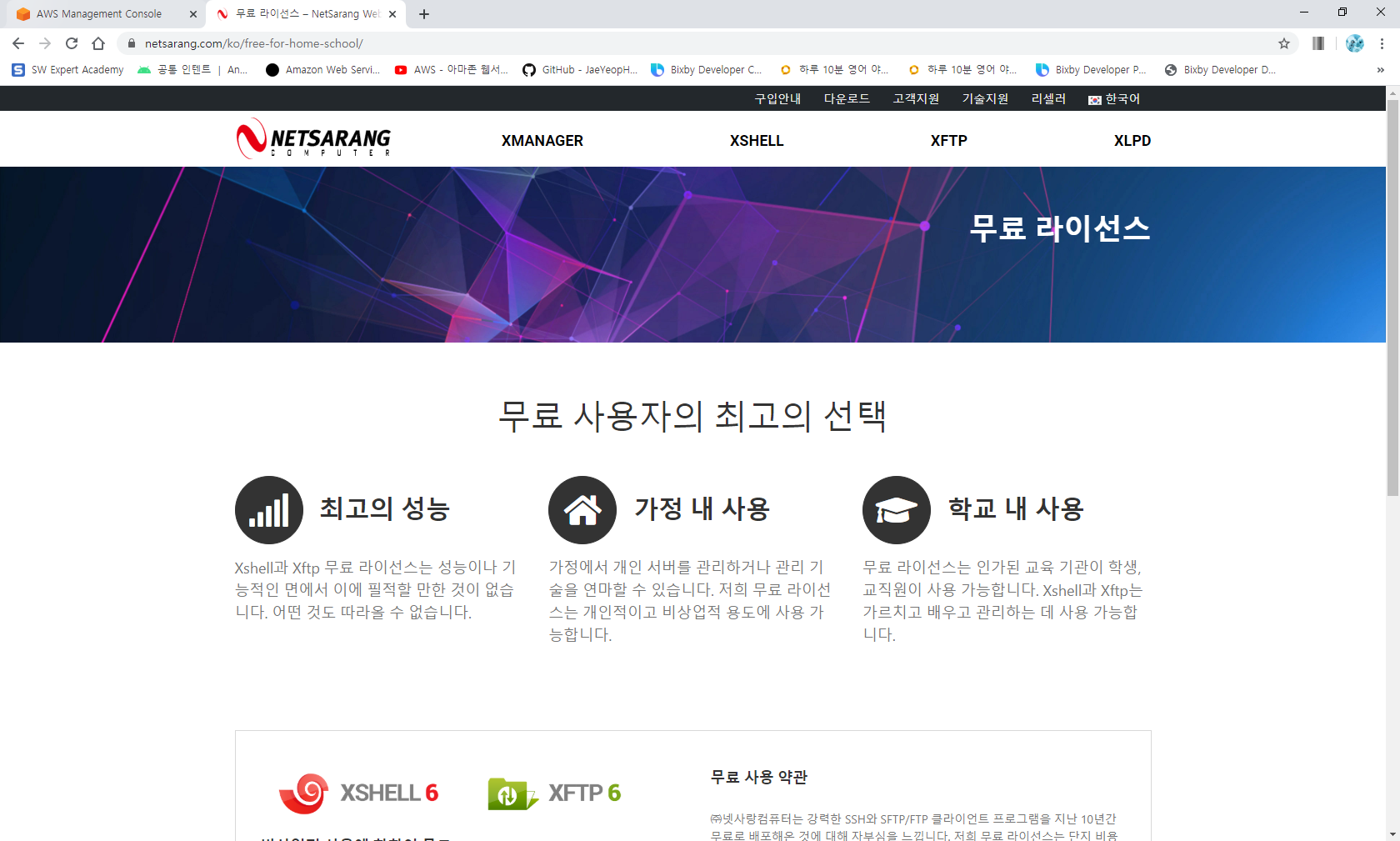
Task: Click the 가정 내 사용 house icon
Action: pyautogui.click(x=582, y=510)
